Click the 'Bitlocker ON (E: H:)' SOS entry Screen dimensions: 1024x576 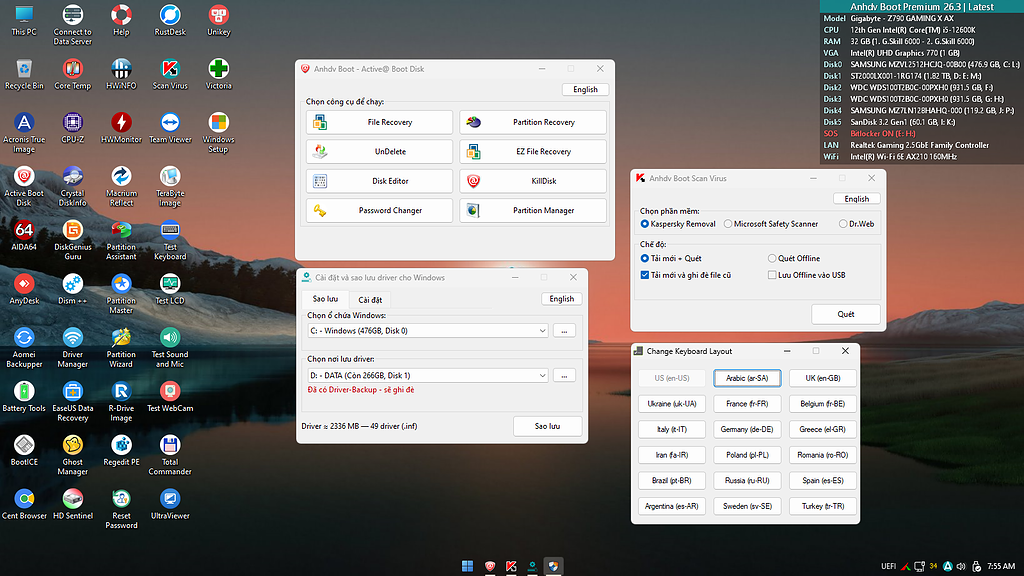[883, 133]
